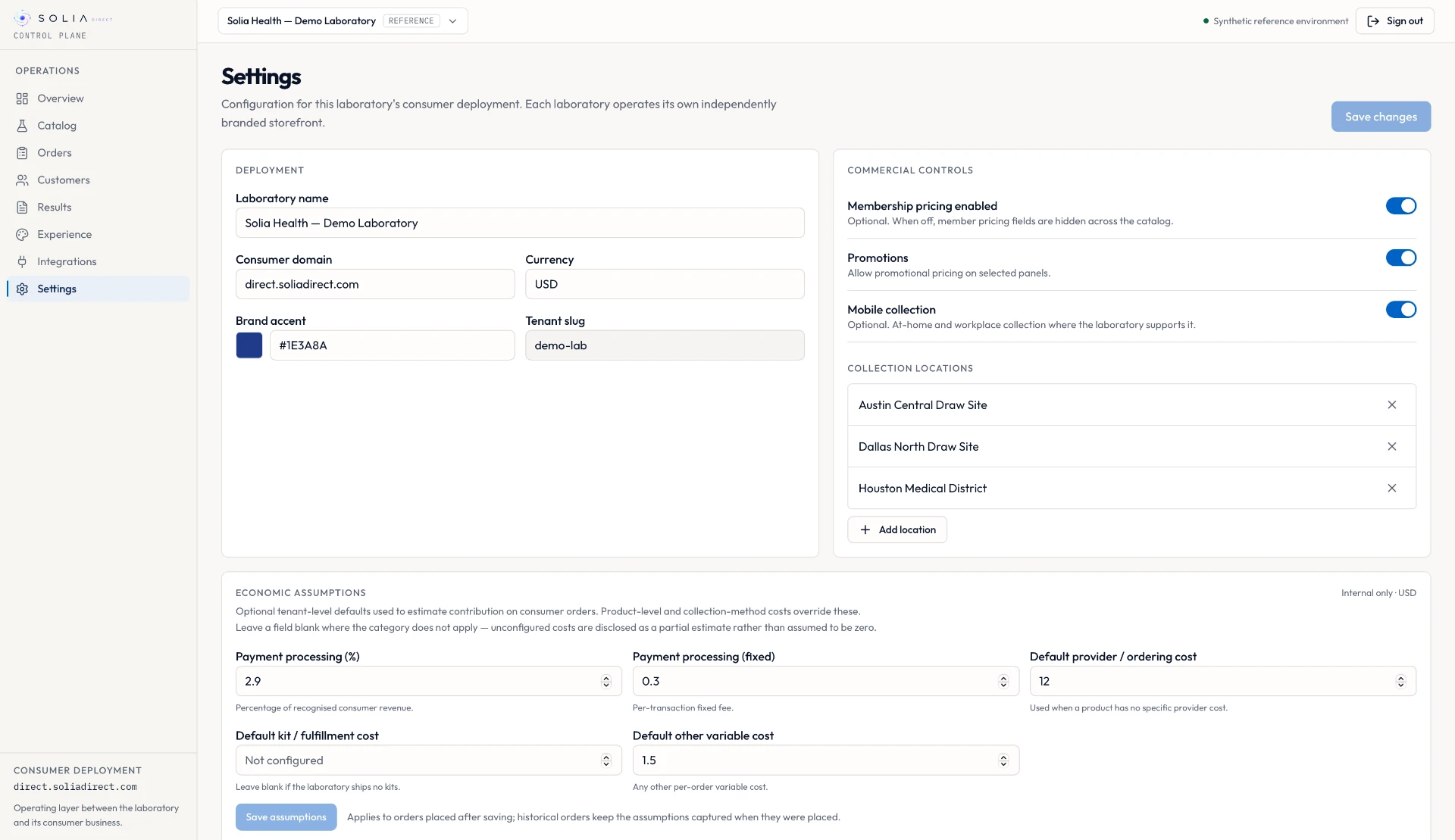Click the Results document icon
Viewport: 1455px width, 840px height.
(x=22, y=208)
